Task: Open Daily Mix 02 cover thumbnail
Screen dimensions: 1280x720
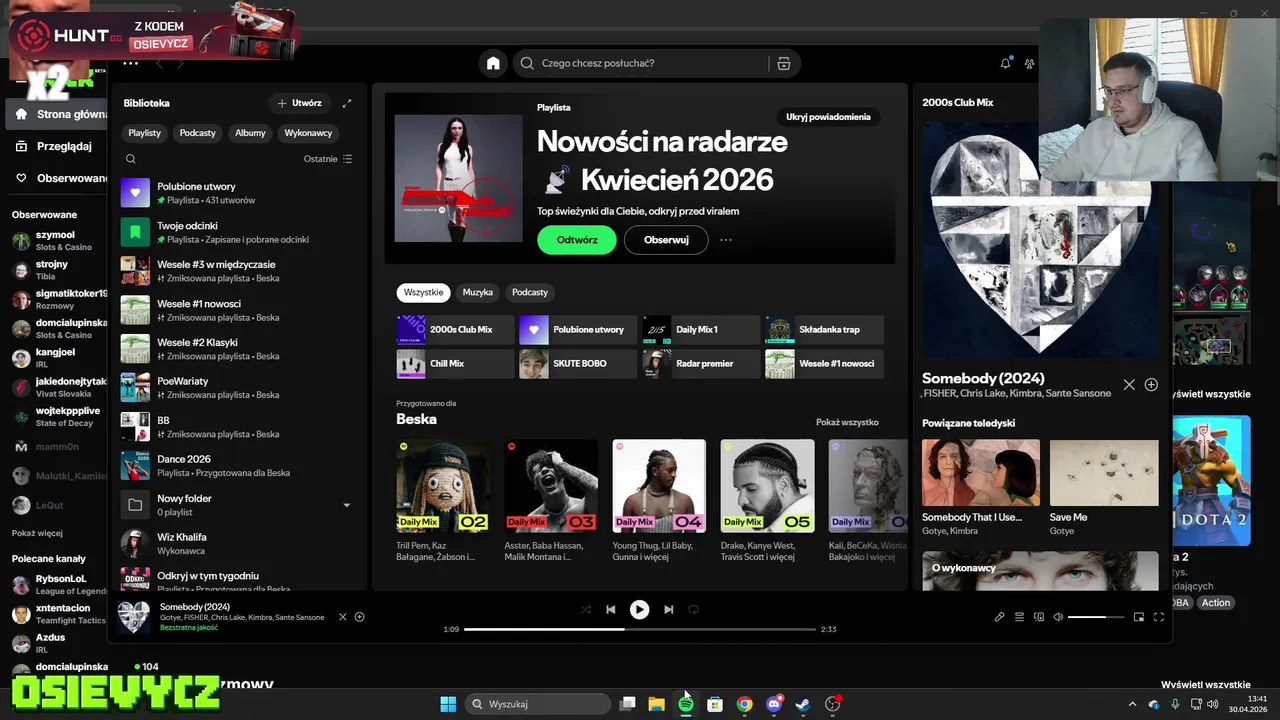Action: click(443, 486)
